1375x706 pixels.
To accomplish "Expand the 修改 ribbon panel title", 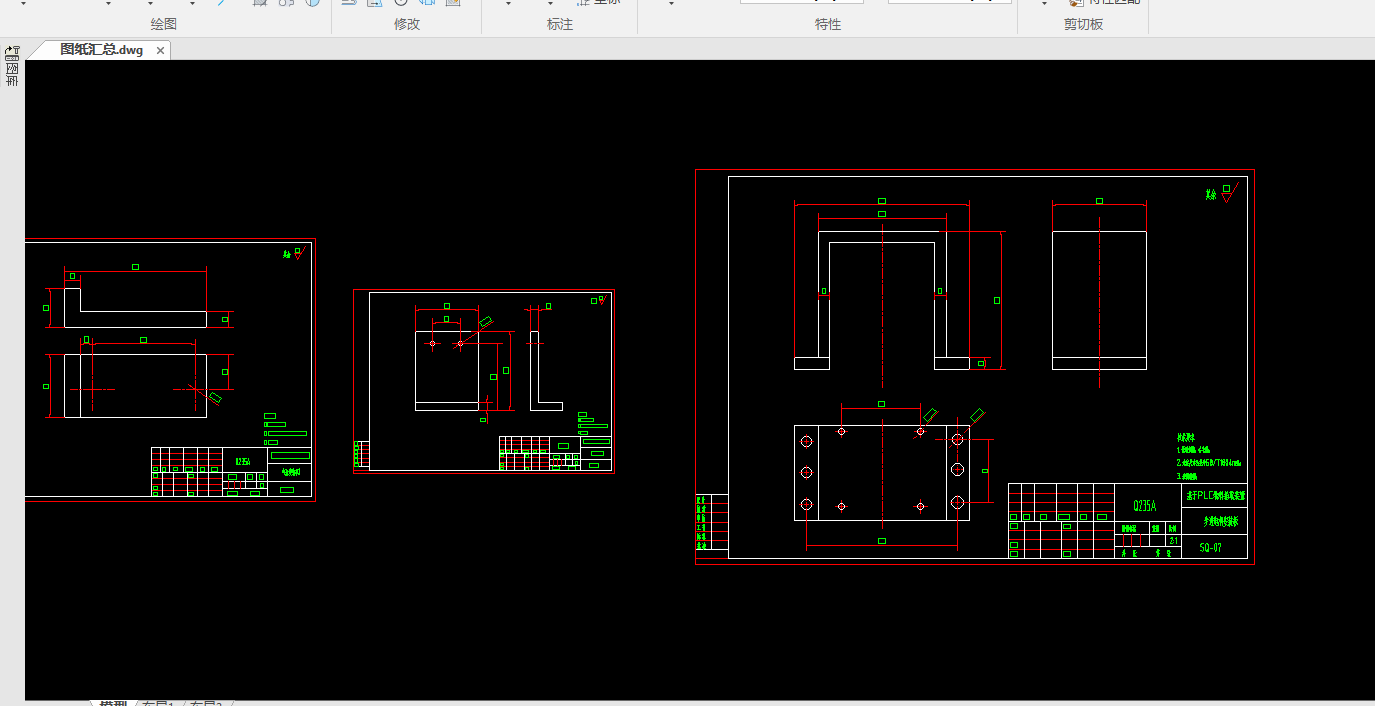I will tap(407, 24).
